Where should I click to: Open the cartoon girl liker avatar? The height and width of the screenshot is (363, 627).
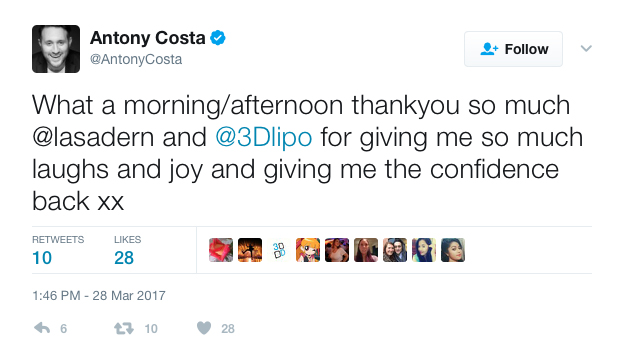(x=308, y=250)
